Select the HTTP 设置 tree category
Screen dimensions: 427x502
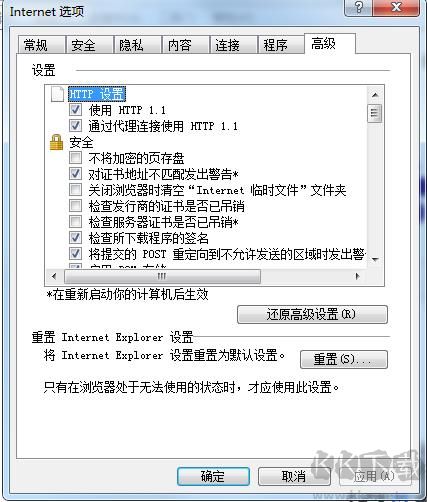(x=97, y=94)
